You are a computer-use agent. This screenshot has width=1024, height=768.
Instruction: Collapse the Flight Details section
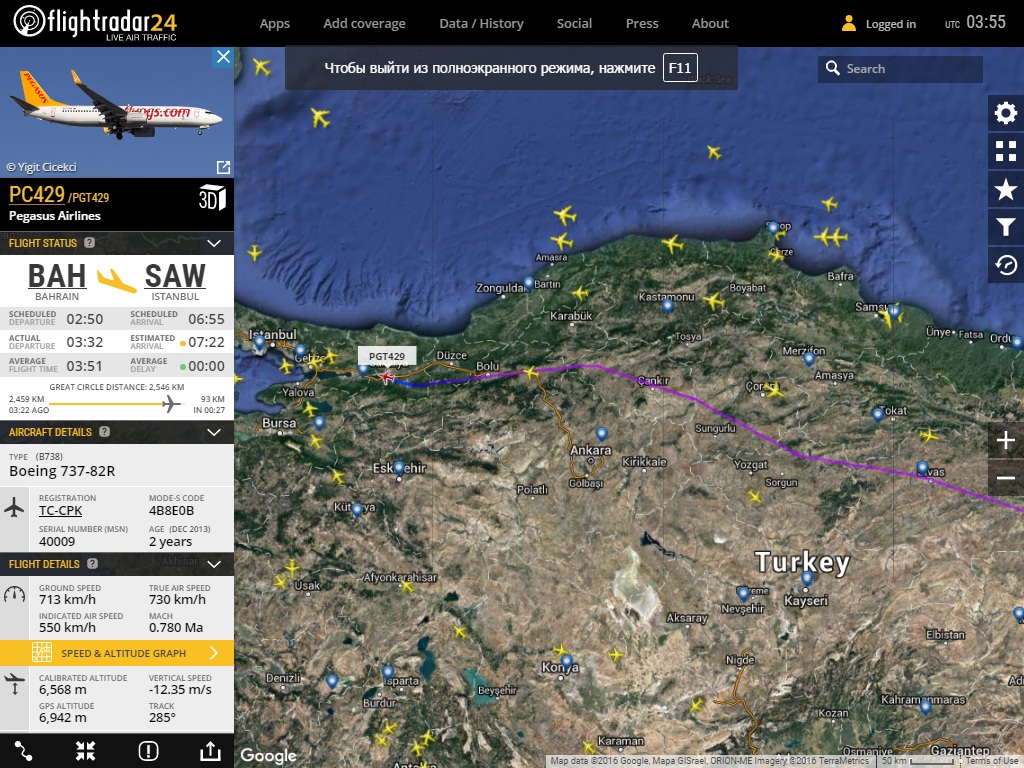(x=213, y=564)
